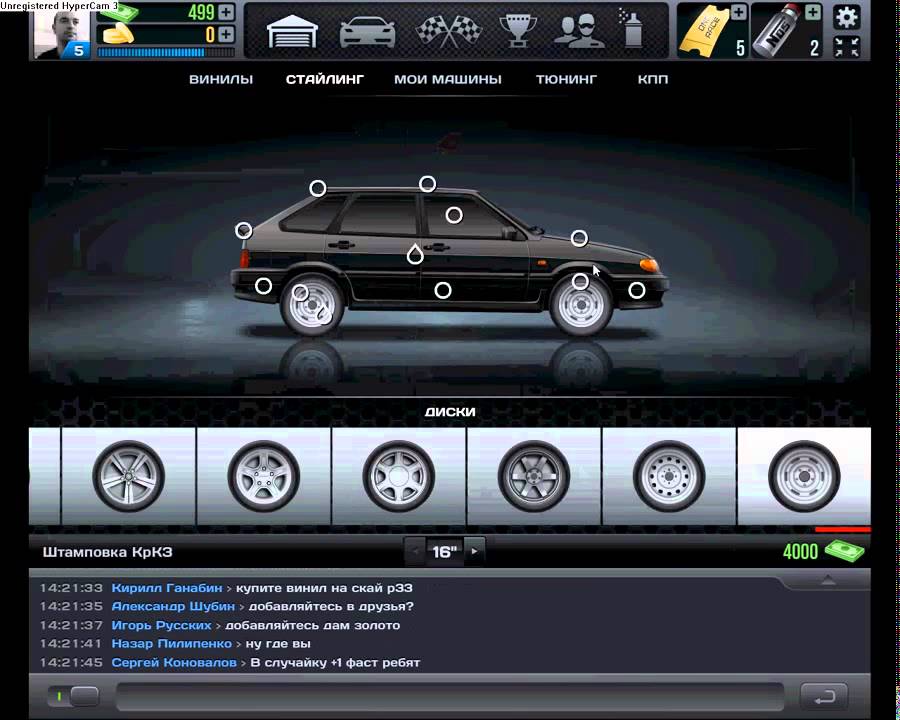This screenshot has height=720, width=900.
Task: Click the yellow One Race ticket icon
Action: (x=704, y=32)
